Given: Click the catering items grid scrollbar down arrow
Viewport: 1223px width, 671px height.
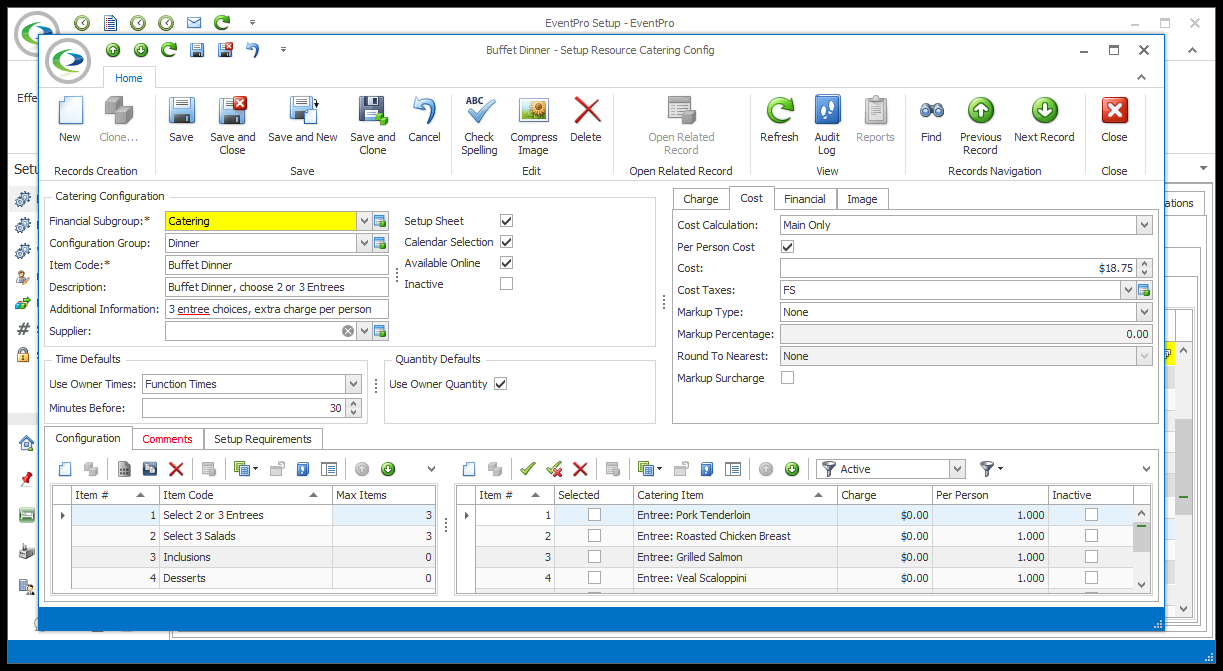Looking at the screenshot, I should click(1141, 584).
